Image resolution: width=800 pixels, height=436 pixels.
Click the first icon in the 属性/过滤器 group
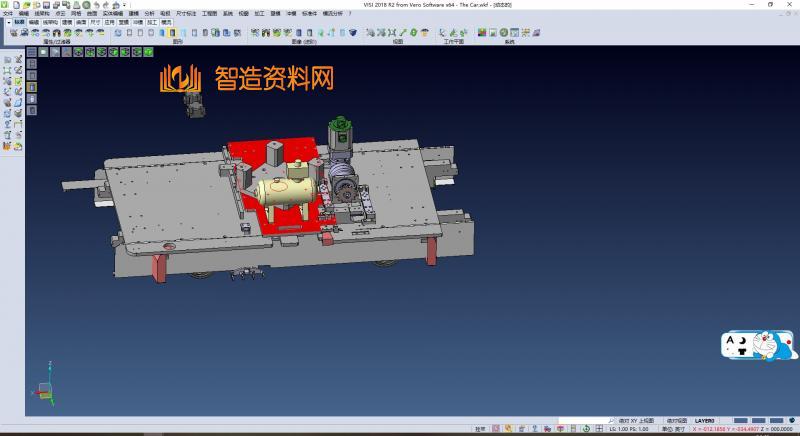[13, 33]
